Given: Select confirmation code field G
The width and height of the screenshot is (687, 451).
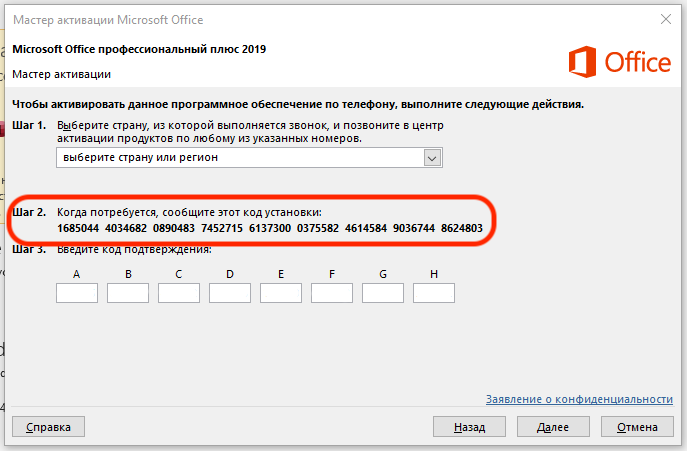Looking at the screenshot, I should click(x=382, y=293).
